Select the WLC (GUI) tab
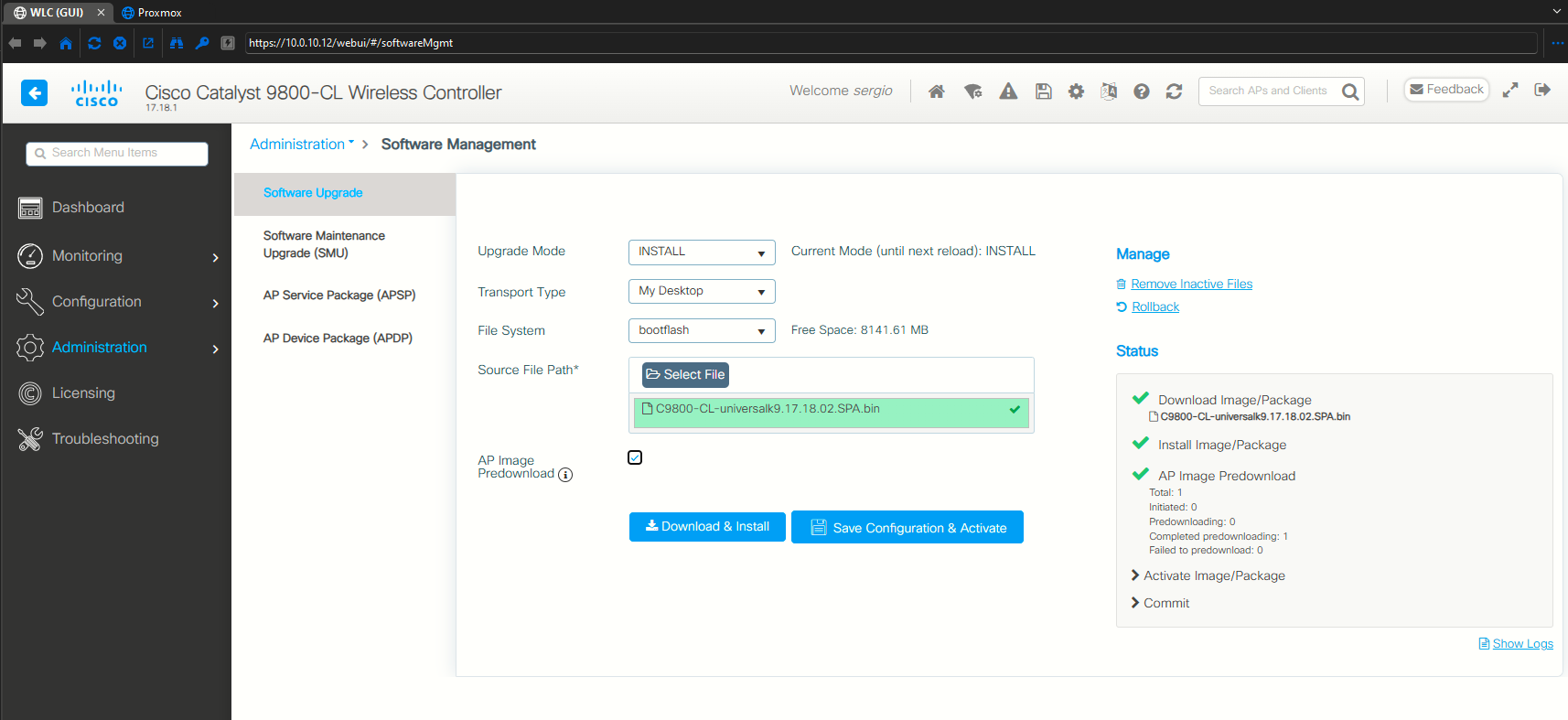The height and width of the screenshot is (720, 1568). point(57,13)
